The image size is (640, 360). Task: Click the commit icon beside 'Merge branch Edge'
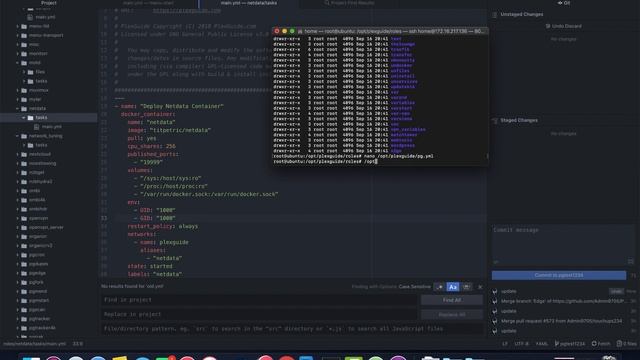[495, 301]
